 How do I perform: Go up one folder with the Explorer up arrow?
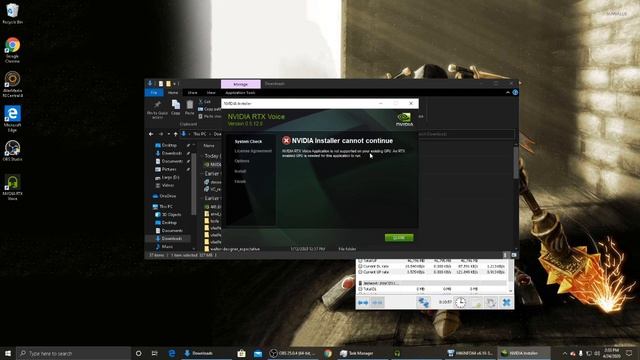(x=176, y=134)
